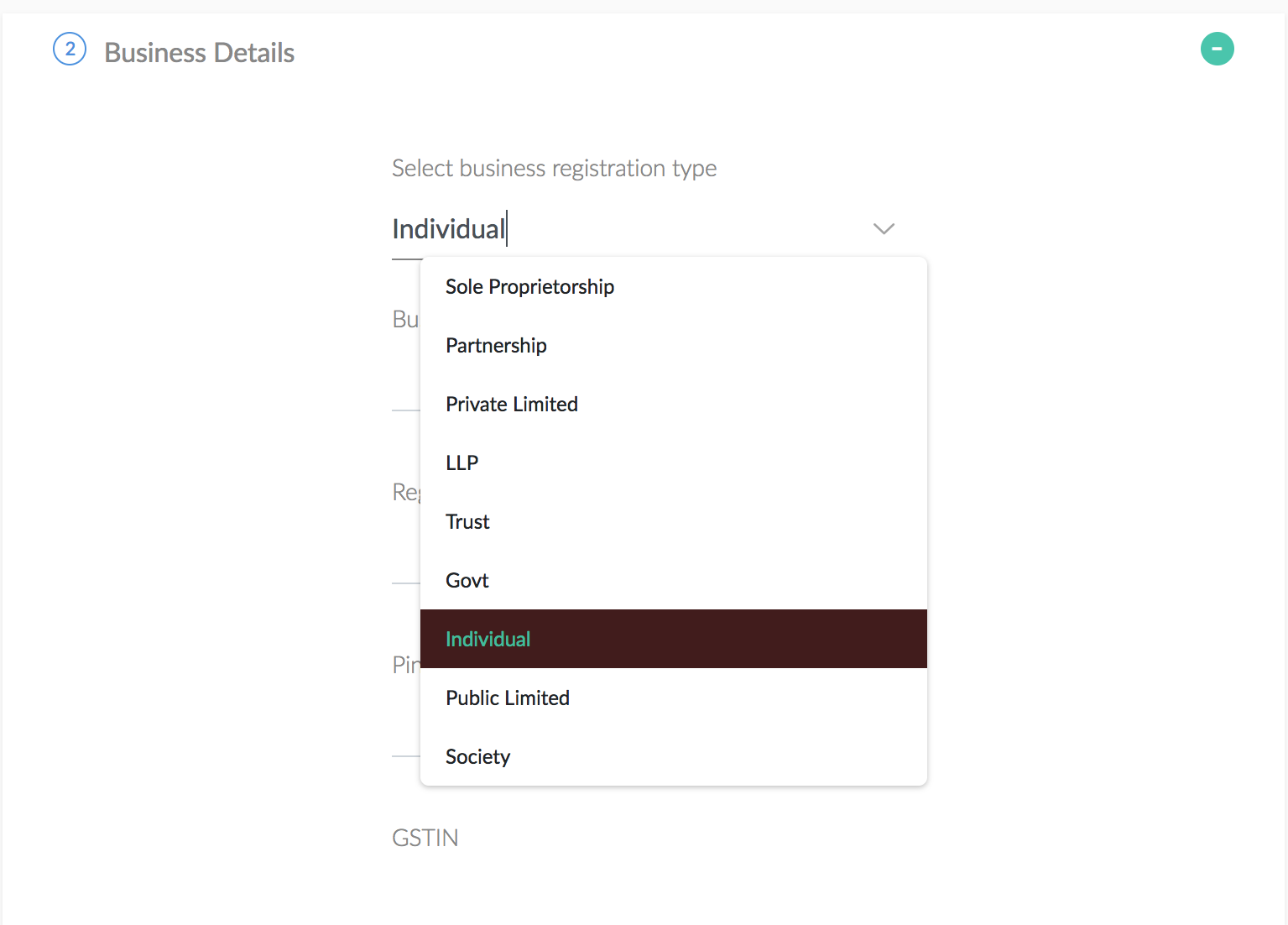Screen dimensions: 1288x925
Task: Pick LLP from the dropdown list
Action: [674, 462]
